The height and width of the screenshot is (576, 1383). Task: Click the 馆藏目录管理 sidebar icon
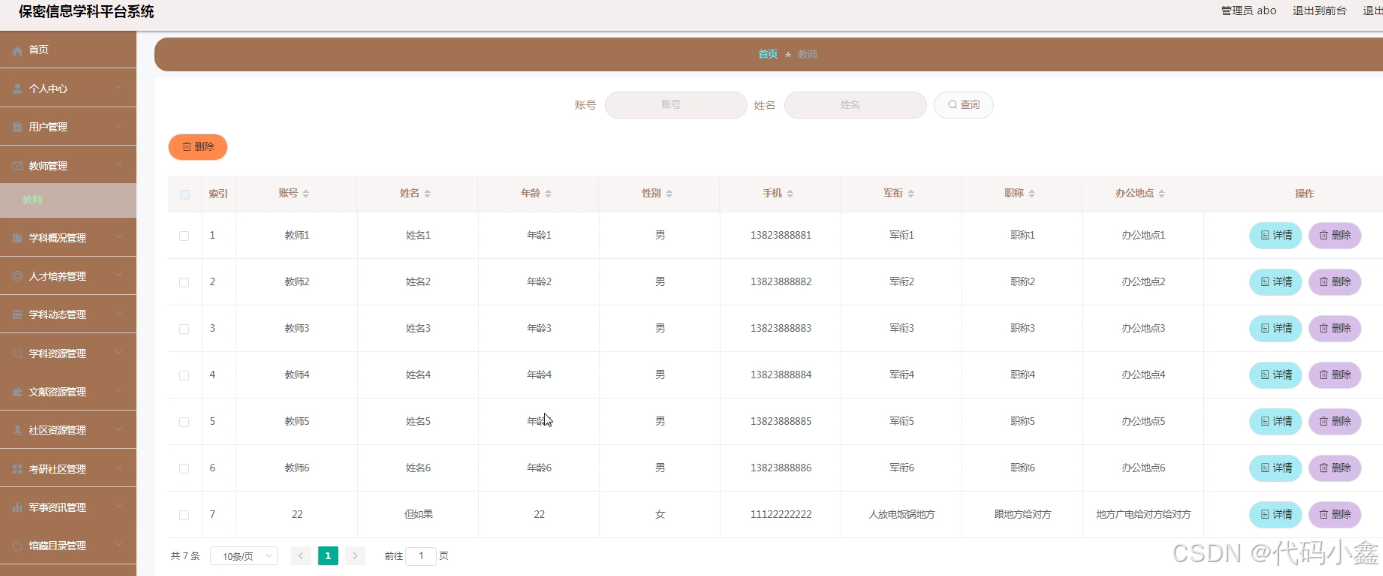tap(17, 546)
